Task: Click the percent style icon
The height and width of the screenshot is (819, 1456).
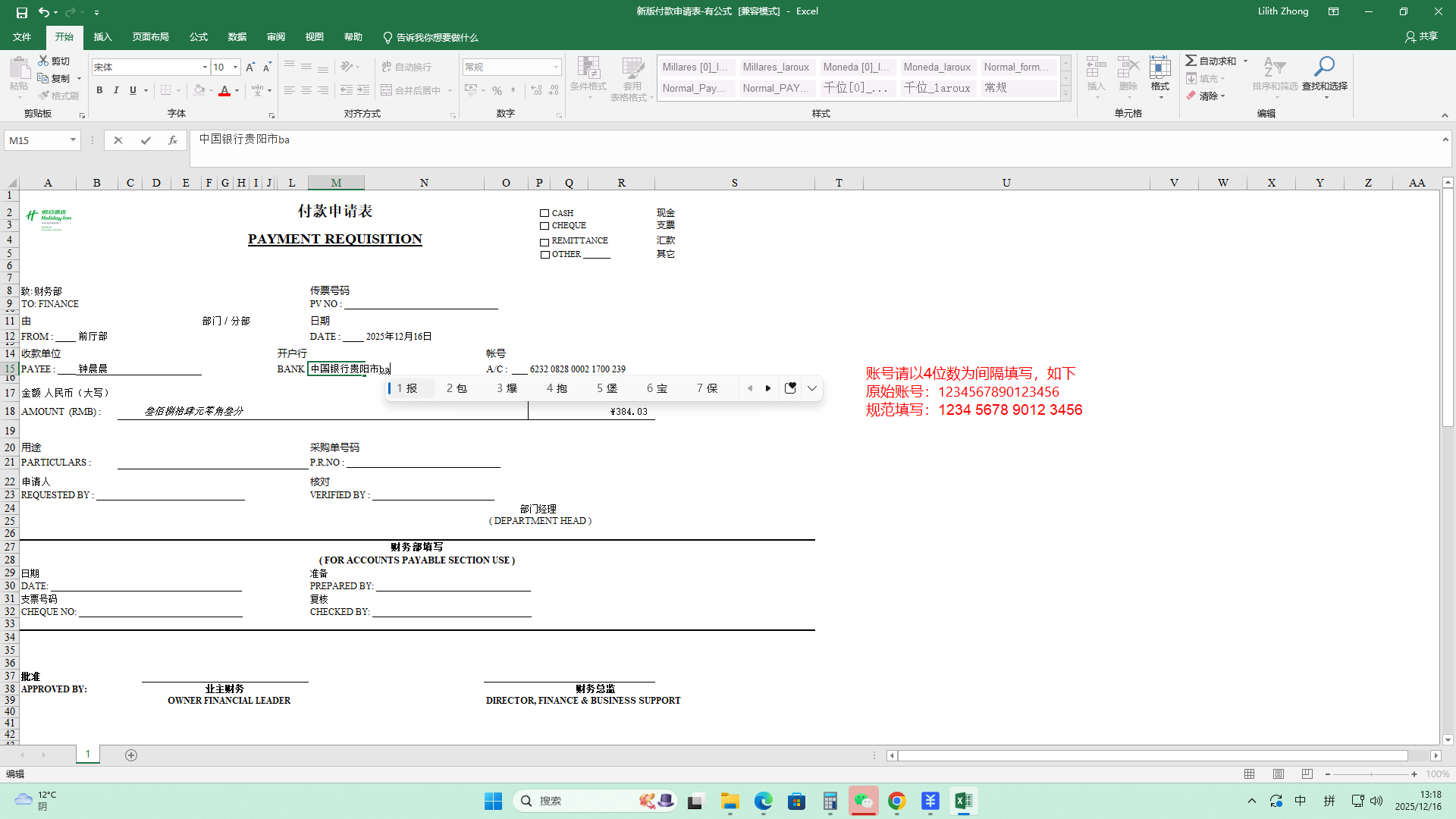Action: pos(497,90)
